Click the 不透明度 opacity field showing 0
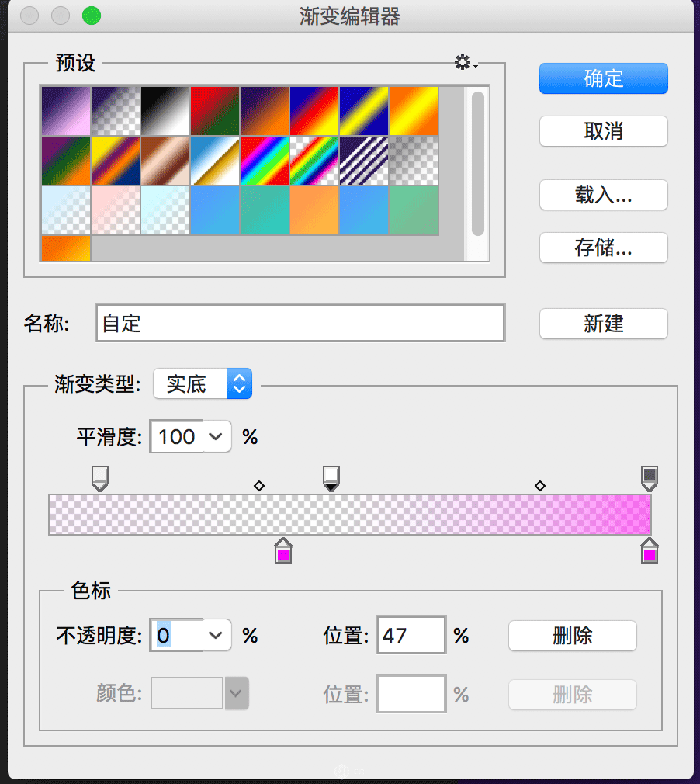 click(x=176, y=635)
